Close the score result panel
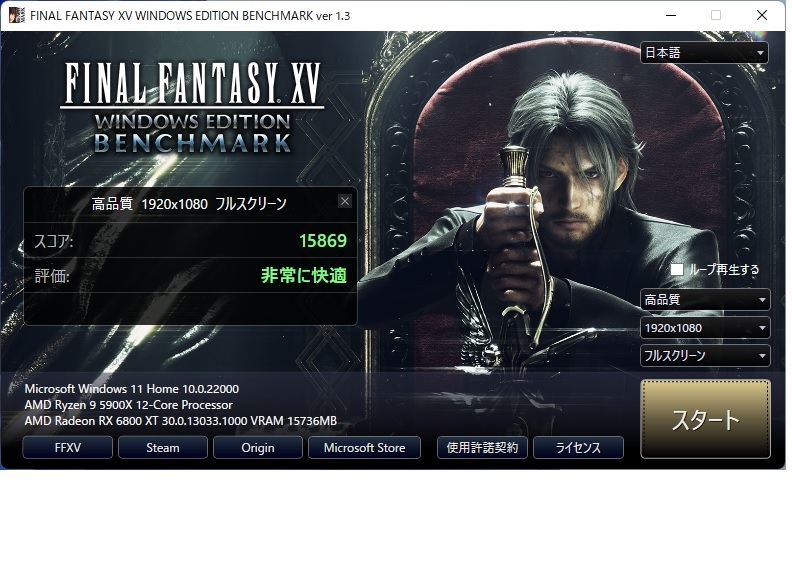 coord(344,201)
